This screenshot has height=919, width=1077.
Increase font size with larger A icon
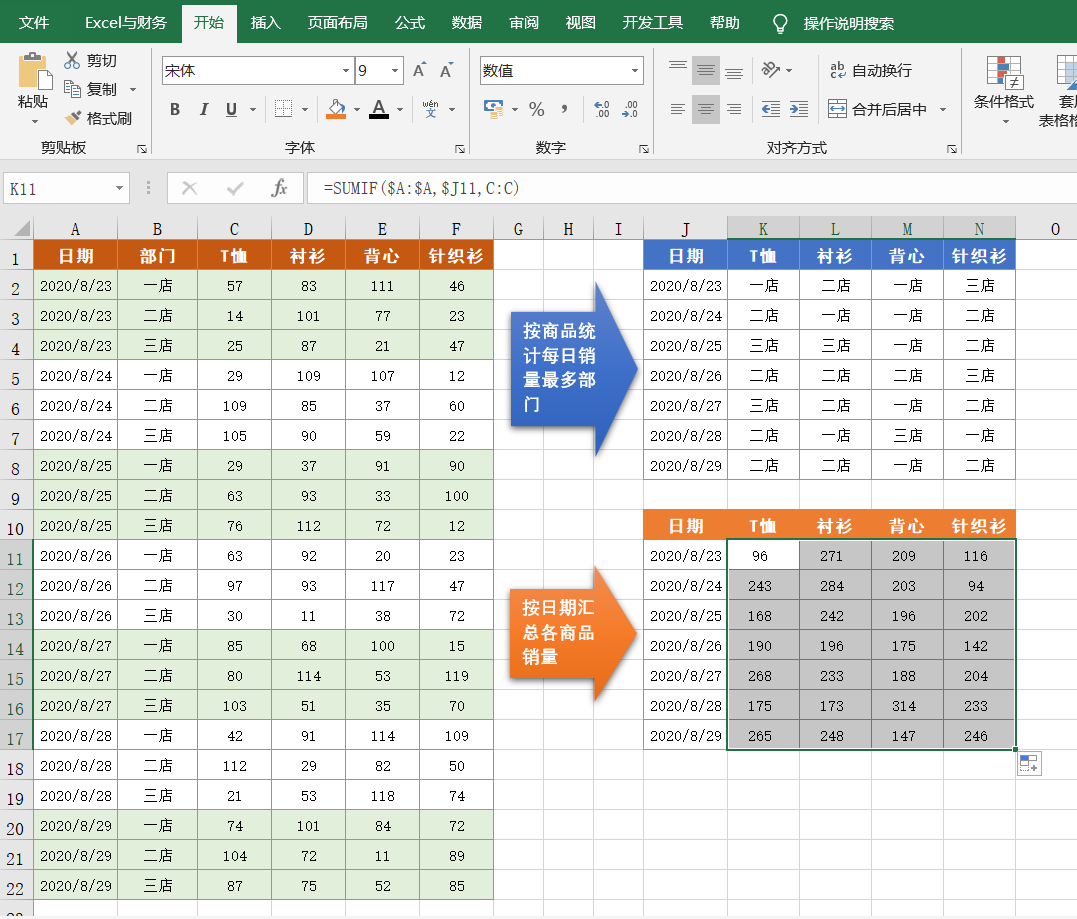[x=419, y=71]
